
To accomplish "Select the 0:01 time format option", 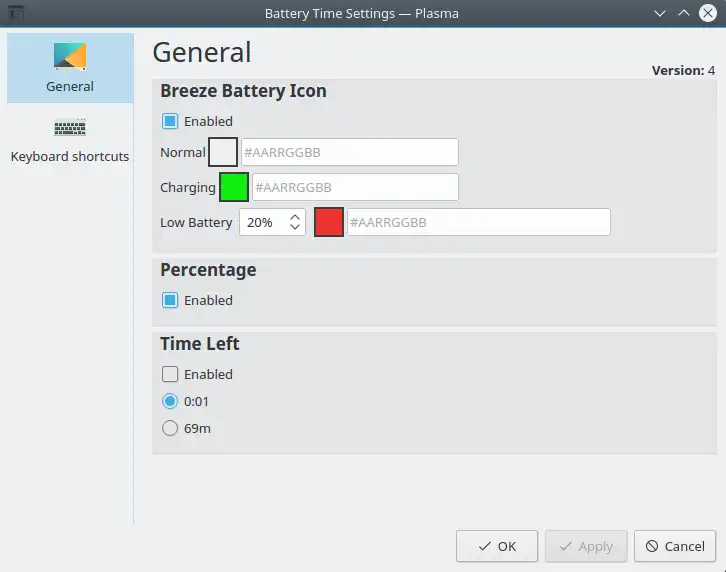I will (170, 401).
